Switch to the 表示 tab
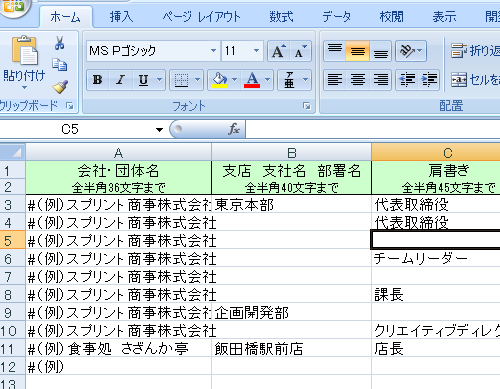The image size is (500, 389). (444, 17)
